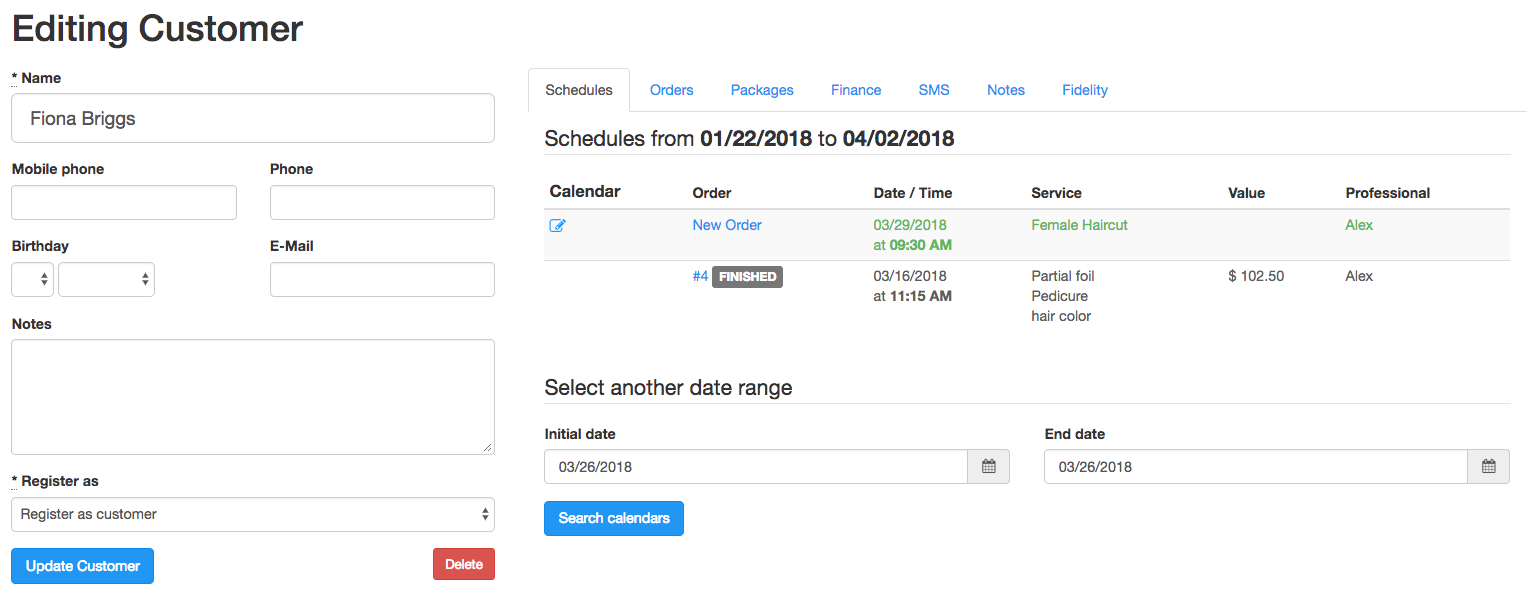Click the E-Mail input field
1527x594 pixels.
pos(382,280)
